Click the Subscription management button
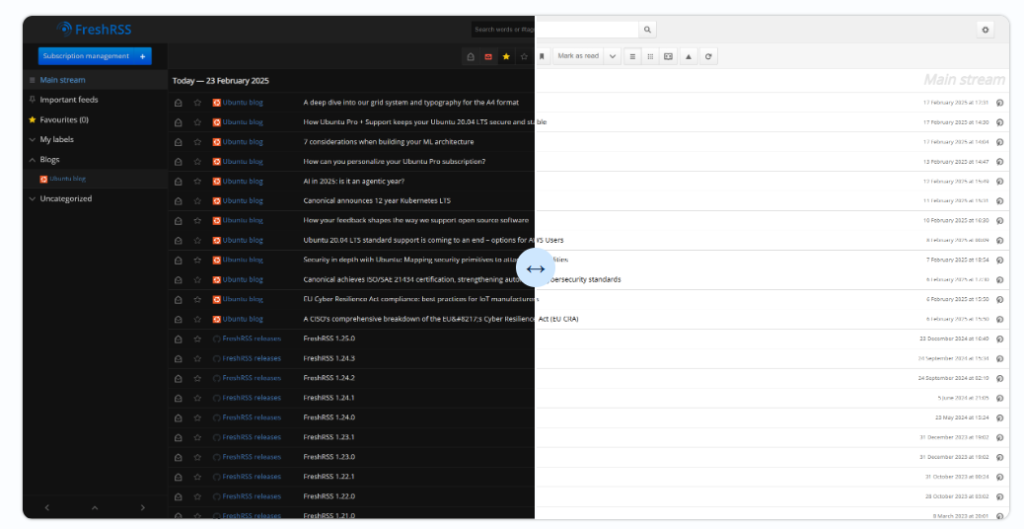This screenshot has height=529, width=1024. tap(94, 57)
